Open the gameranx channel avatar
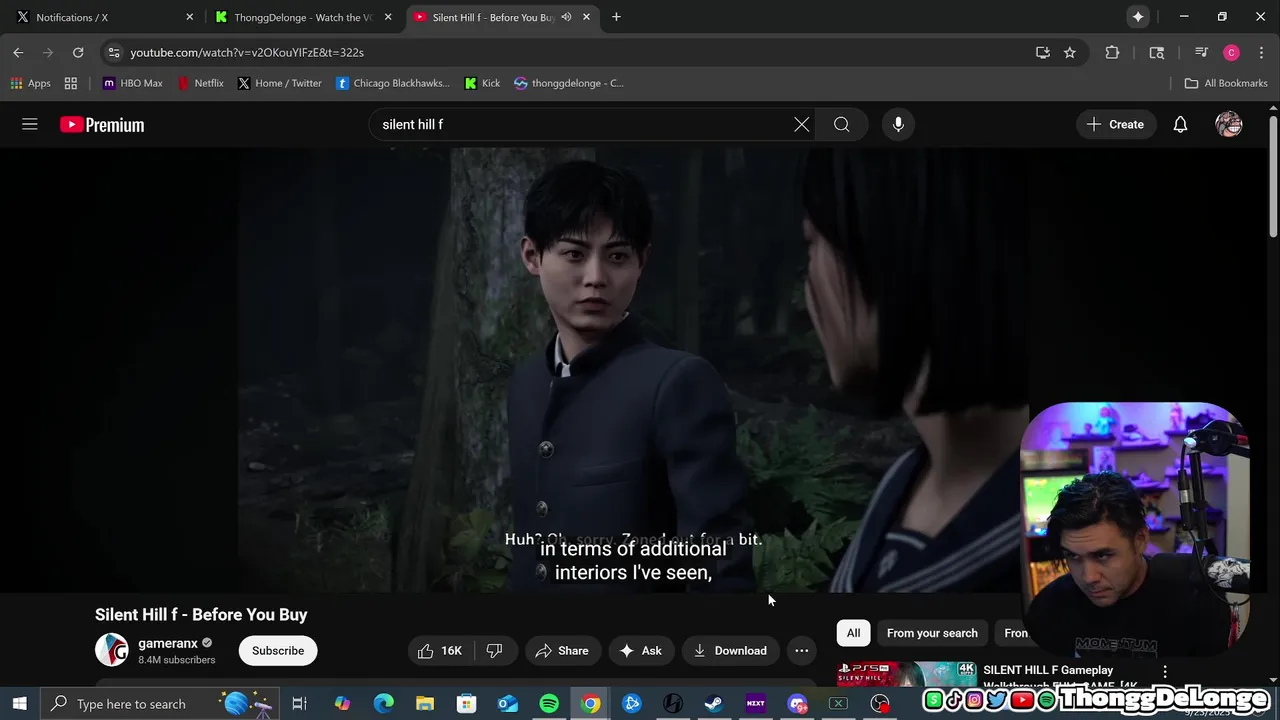This screenshot has width=1280, height=720. click(x=112, y=650)
